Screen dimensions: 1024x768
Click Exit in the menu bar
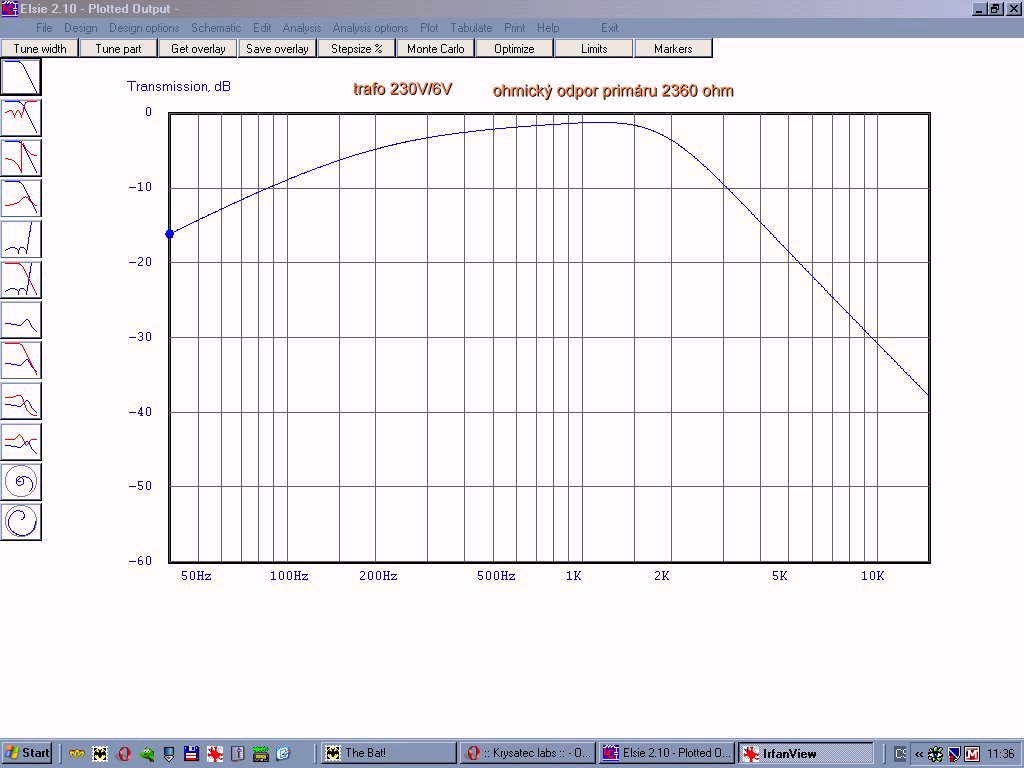click(609, 28)
